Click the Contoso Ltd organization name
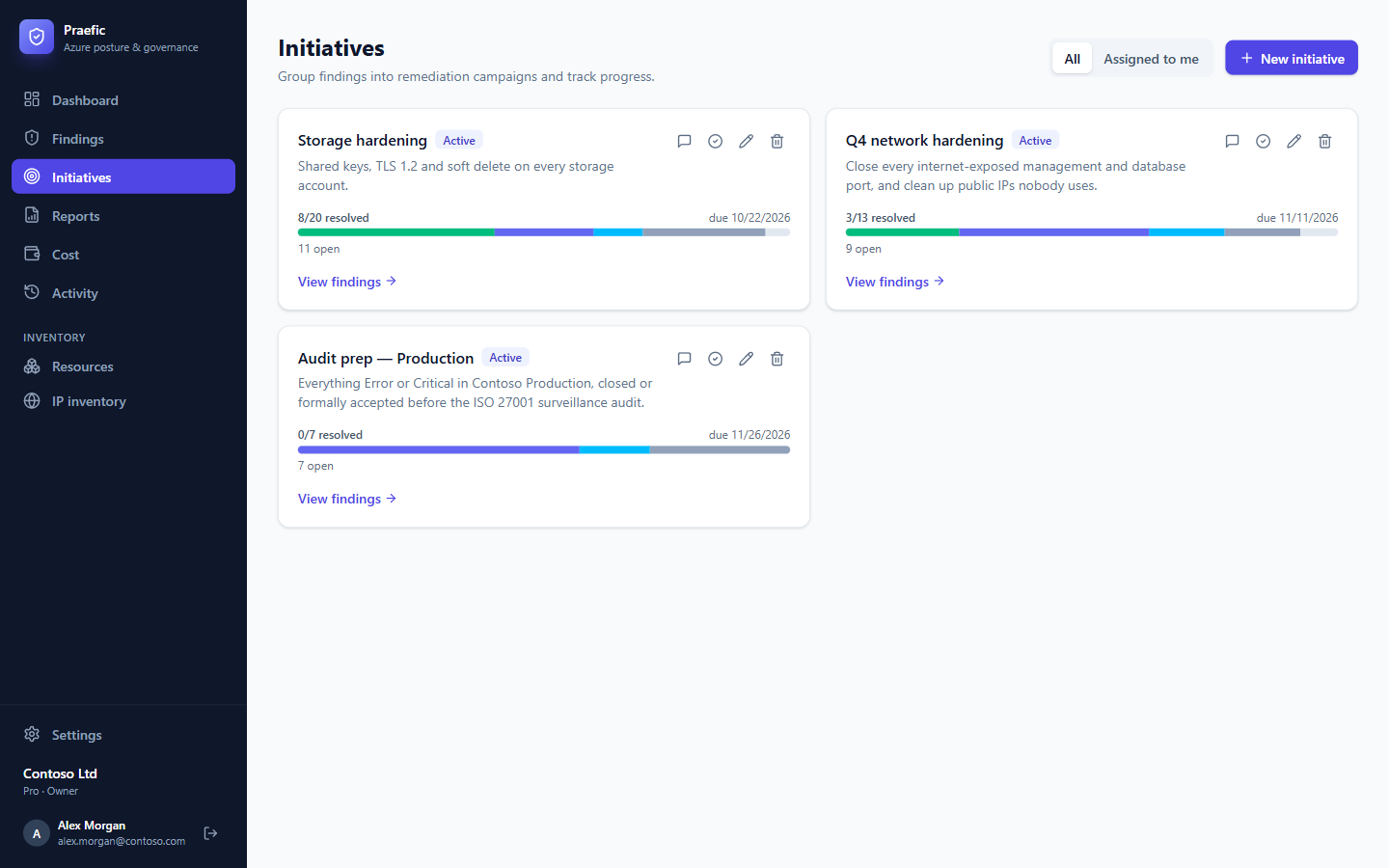This screenshot has width=1389, height=868. [x=60, y=773]
